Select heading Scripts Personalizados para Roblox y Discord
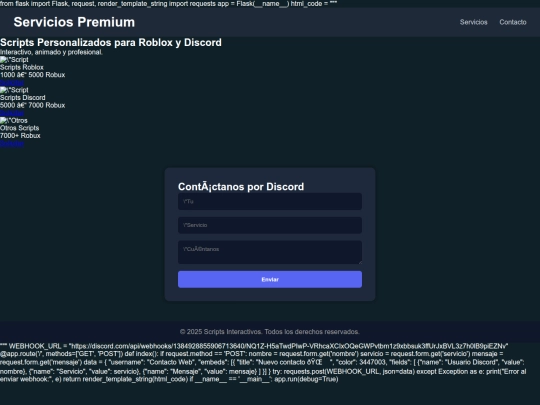The width and height of the screenshot is (540, 405). (111, 42)
